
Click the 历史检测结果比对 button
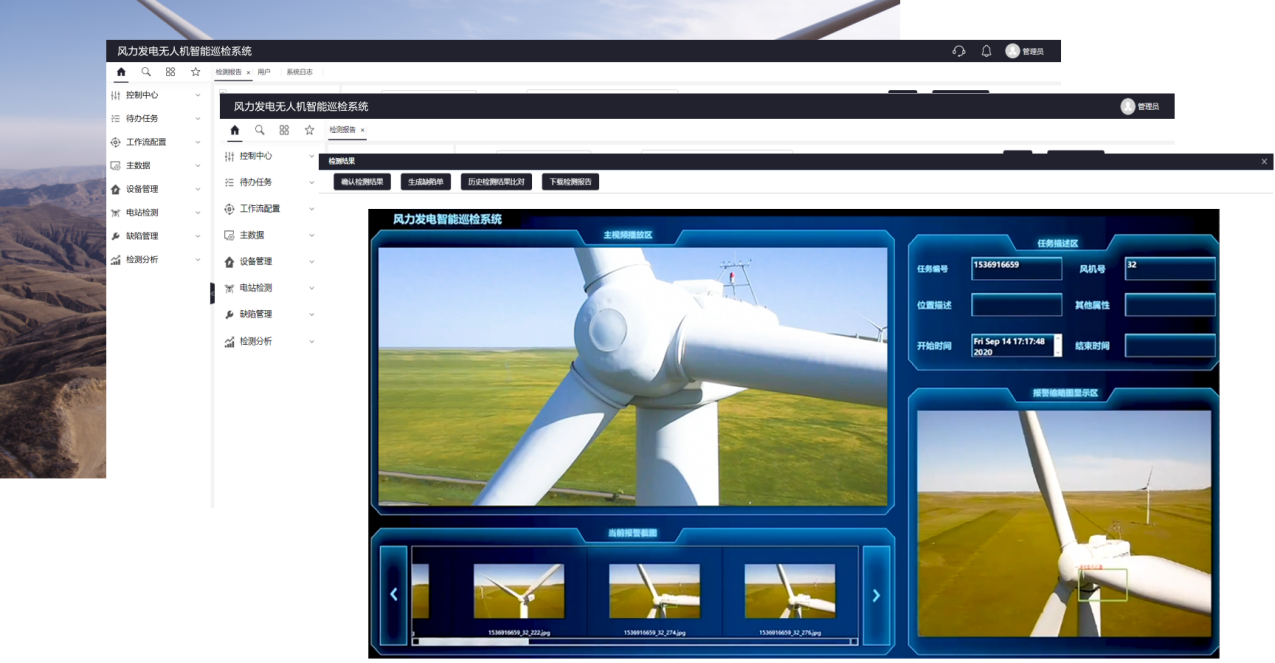(496, 182)
